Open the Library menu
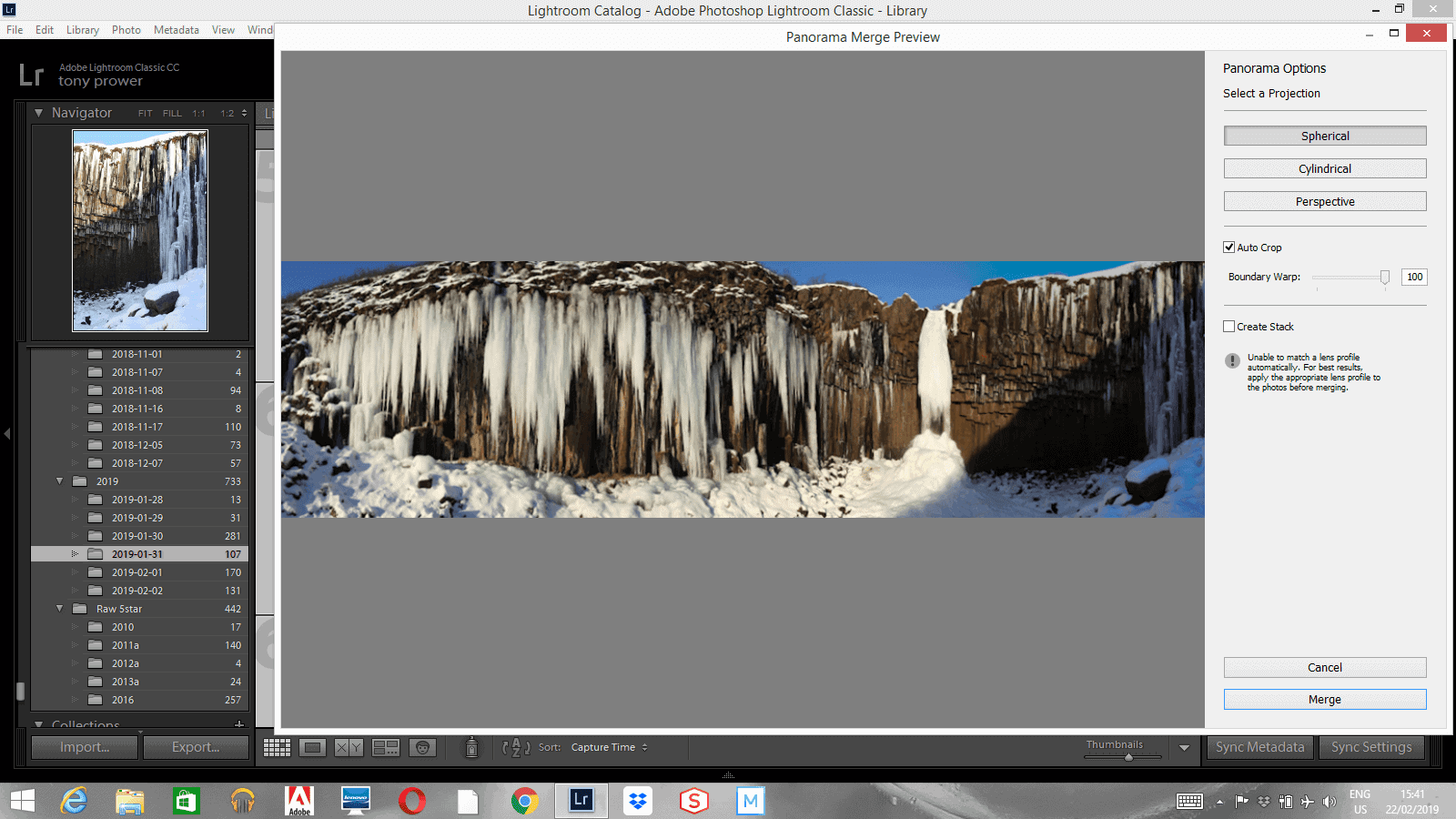The image size is (1456, 819). click(x=83, y=30)
